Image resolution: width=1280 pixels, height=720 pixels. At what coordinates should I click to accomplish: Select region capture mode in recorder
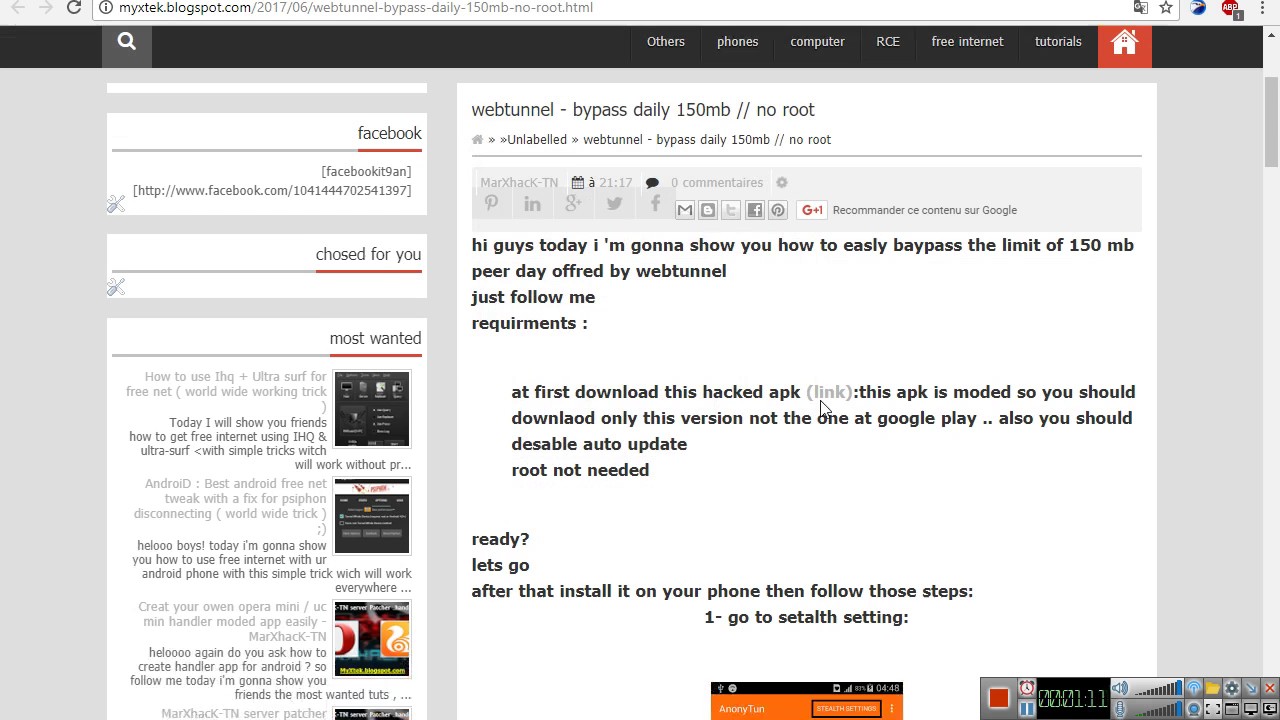1213,709
